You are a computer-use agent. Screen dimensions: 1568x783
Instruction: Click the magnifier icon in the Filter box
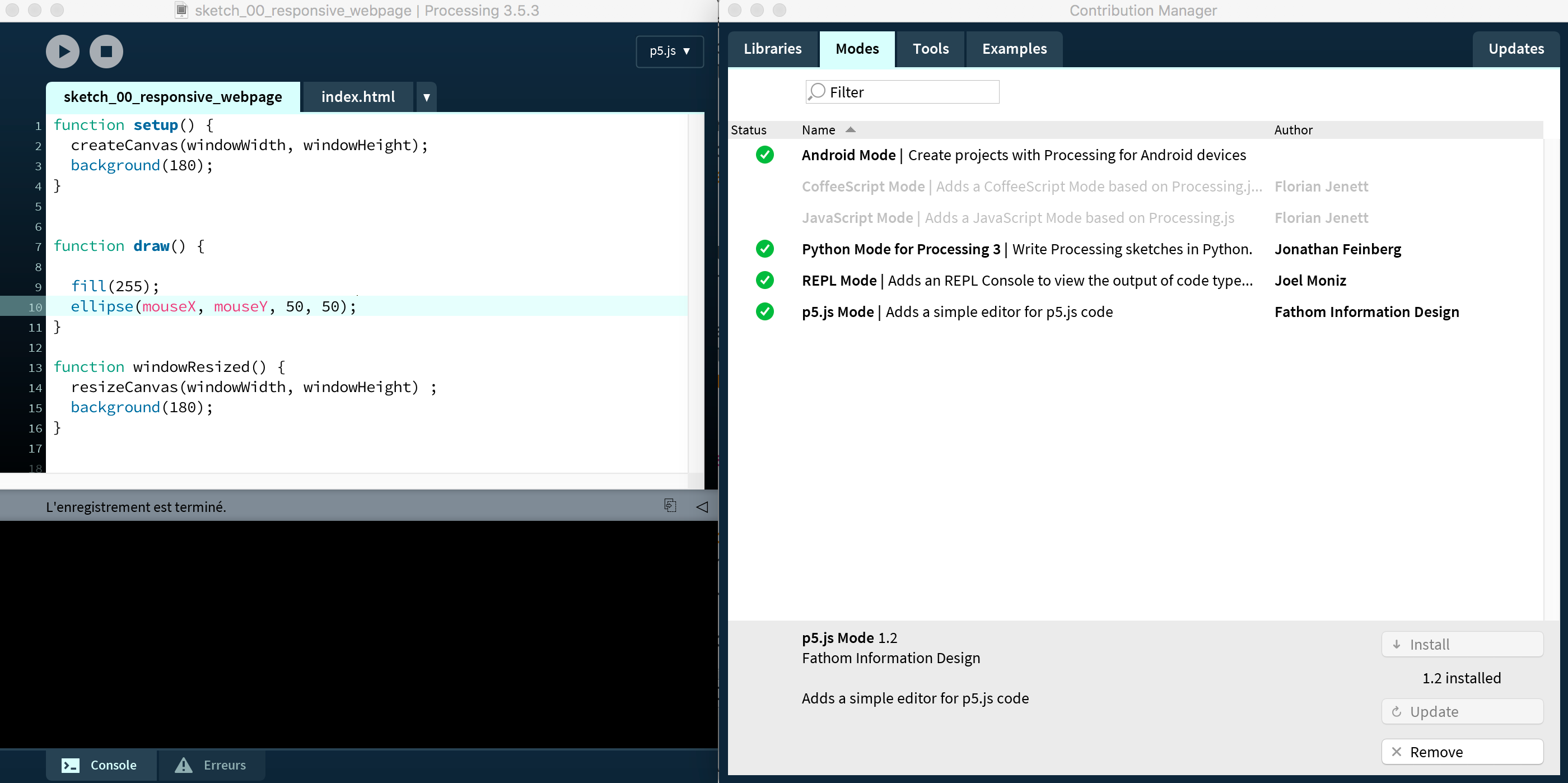point(817,92)
